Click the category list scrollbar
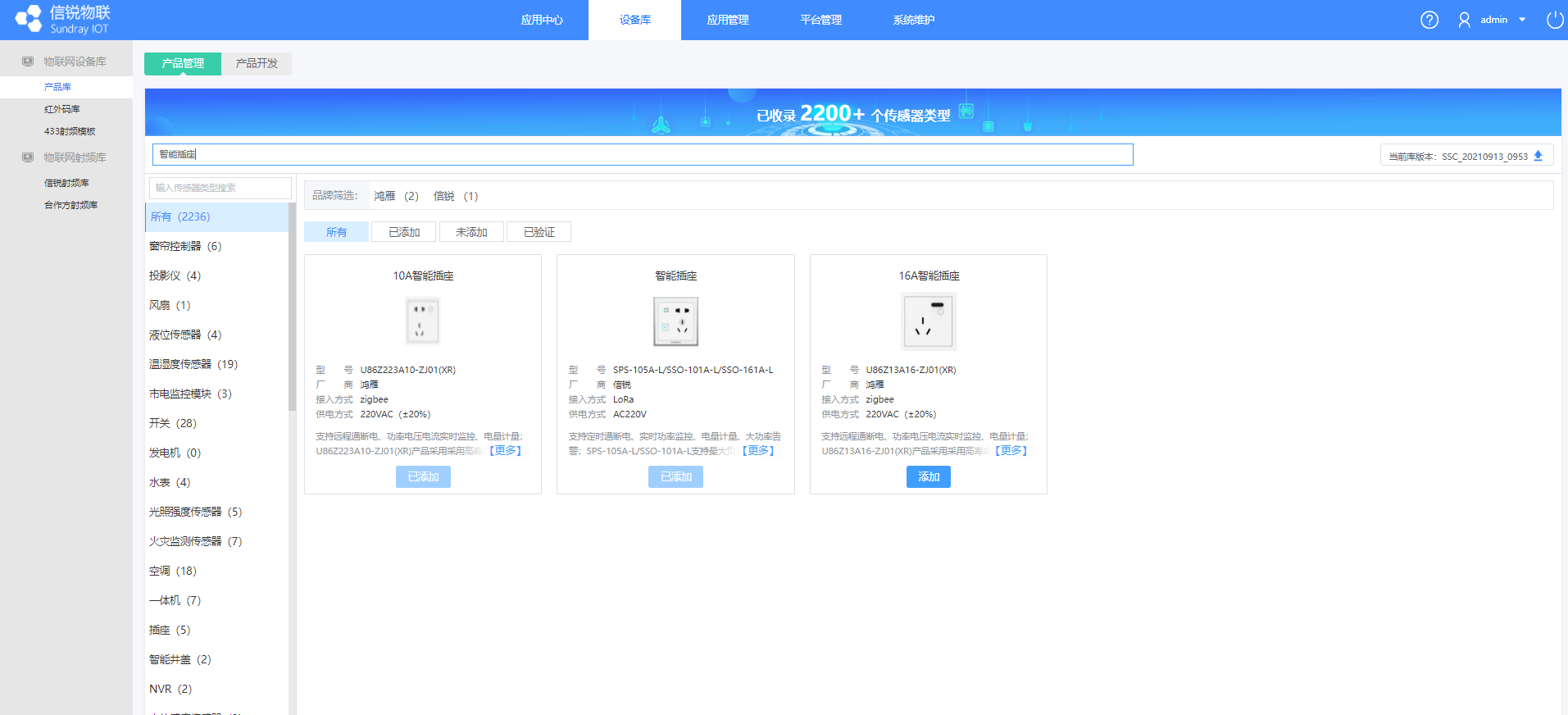Screen dimensions: 1568x715 click(x=292, y=307)
